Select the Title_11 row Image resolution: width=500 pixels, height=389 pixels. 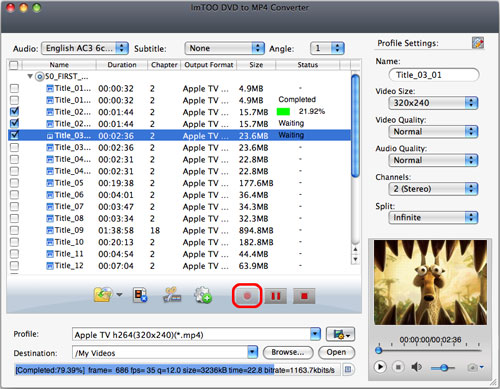tap(179, 254)
